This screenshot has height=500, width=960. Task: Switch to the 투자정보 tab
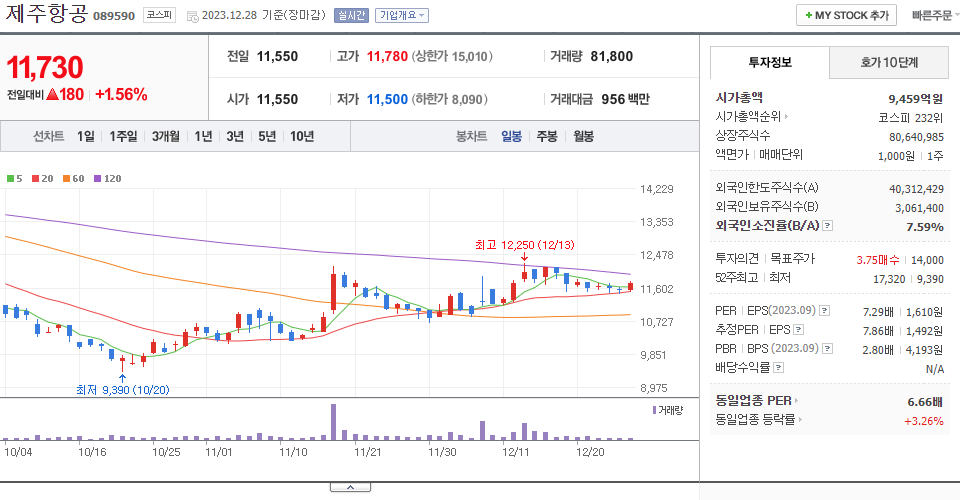(x=770, y=62)
